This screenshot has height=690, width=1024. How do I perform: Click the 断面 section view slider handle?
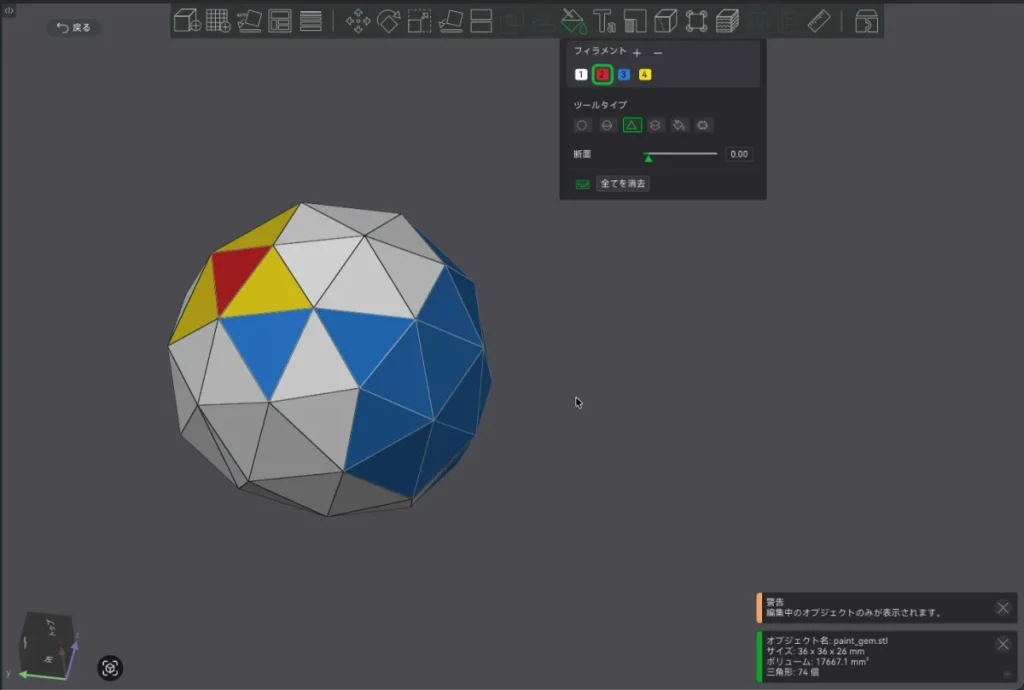tap(648, 157)
